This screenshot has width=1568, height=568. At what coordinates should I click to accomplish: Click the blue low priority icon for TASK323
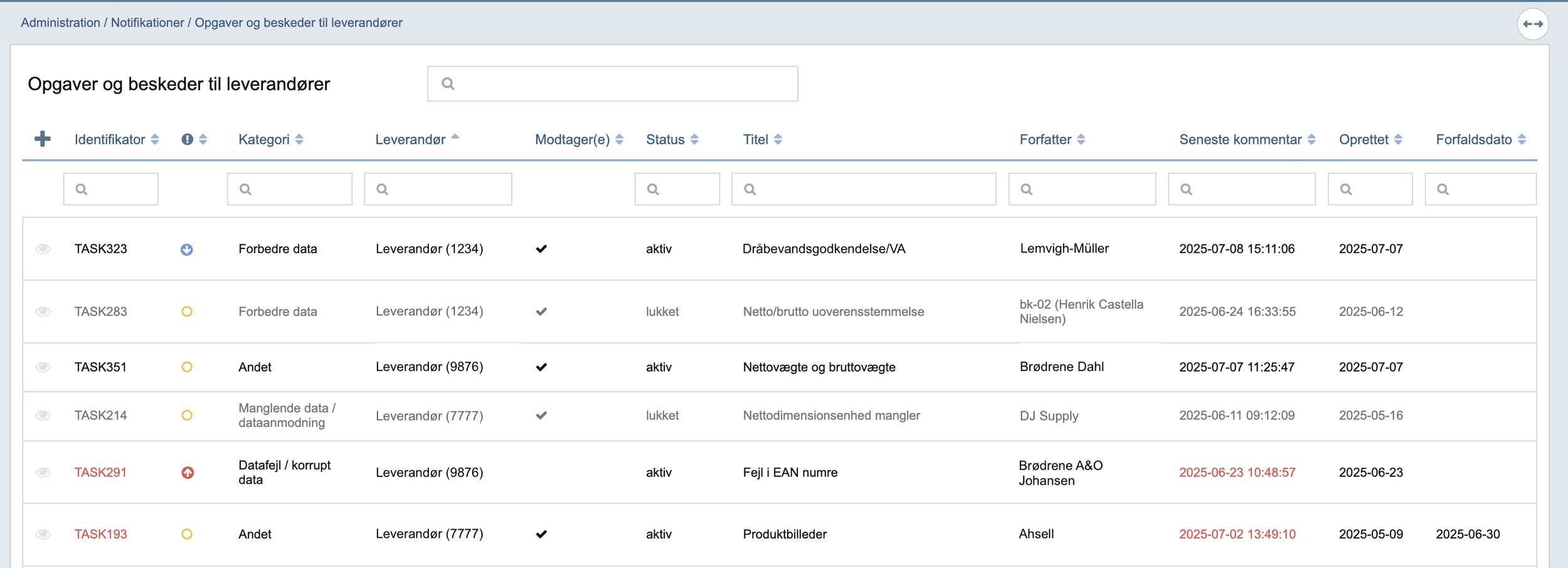[187, 249]
